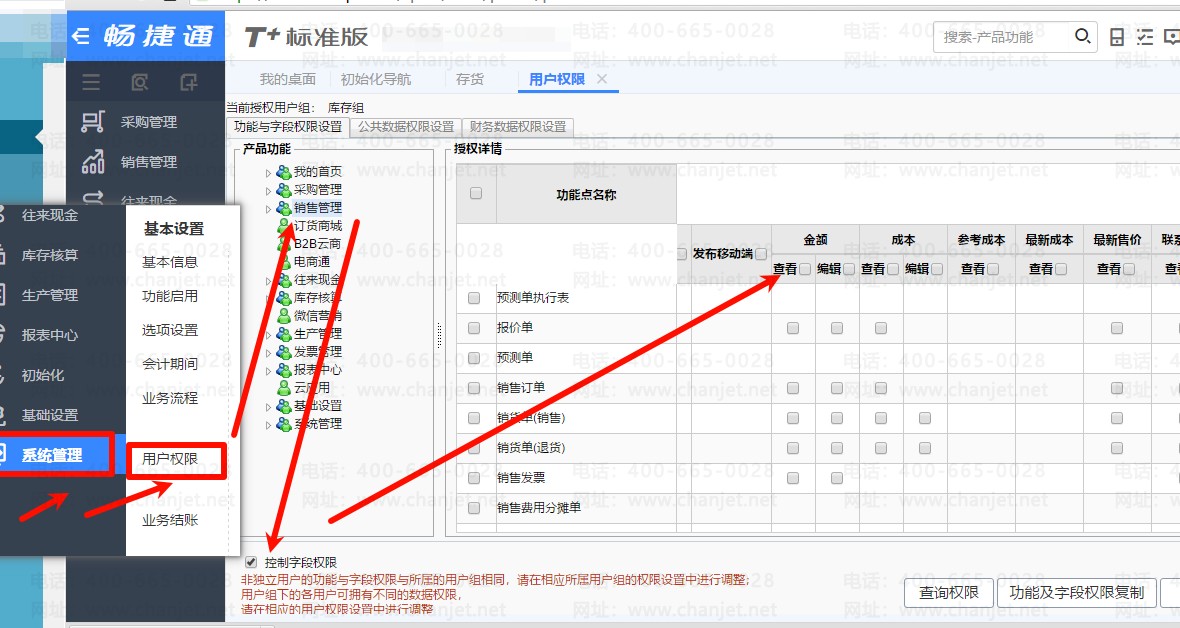
Task: Click the 功能及字段权限复制 button
Action: [x=1076, y=592]
